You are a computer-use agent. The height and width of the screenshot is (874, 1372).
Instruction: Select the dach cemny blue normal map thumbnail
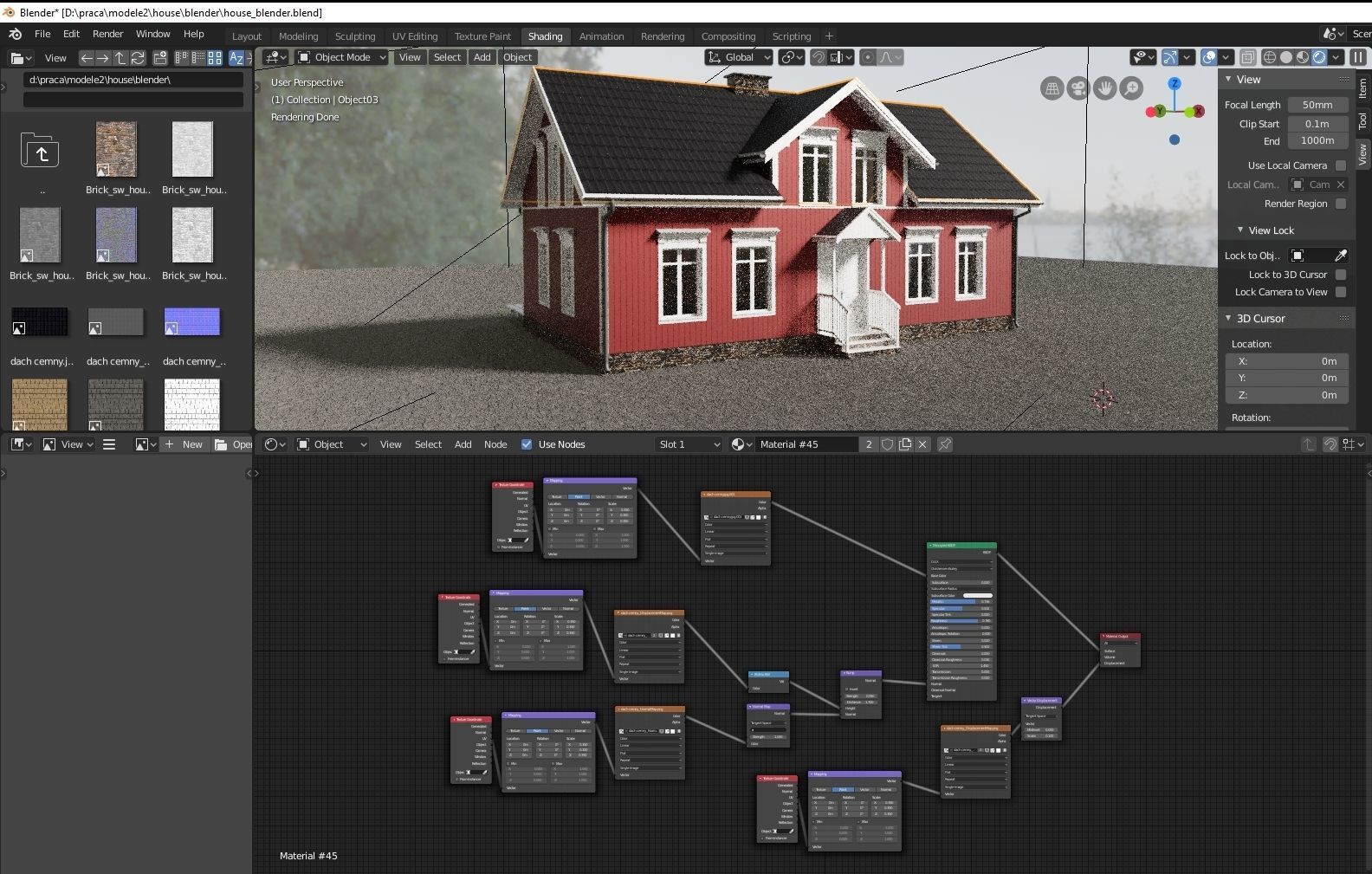192,321
